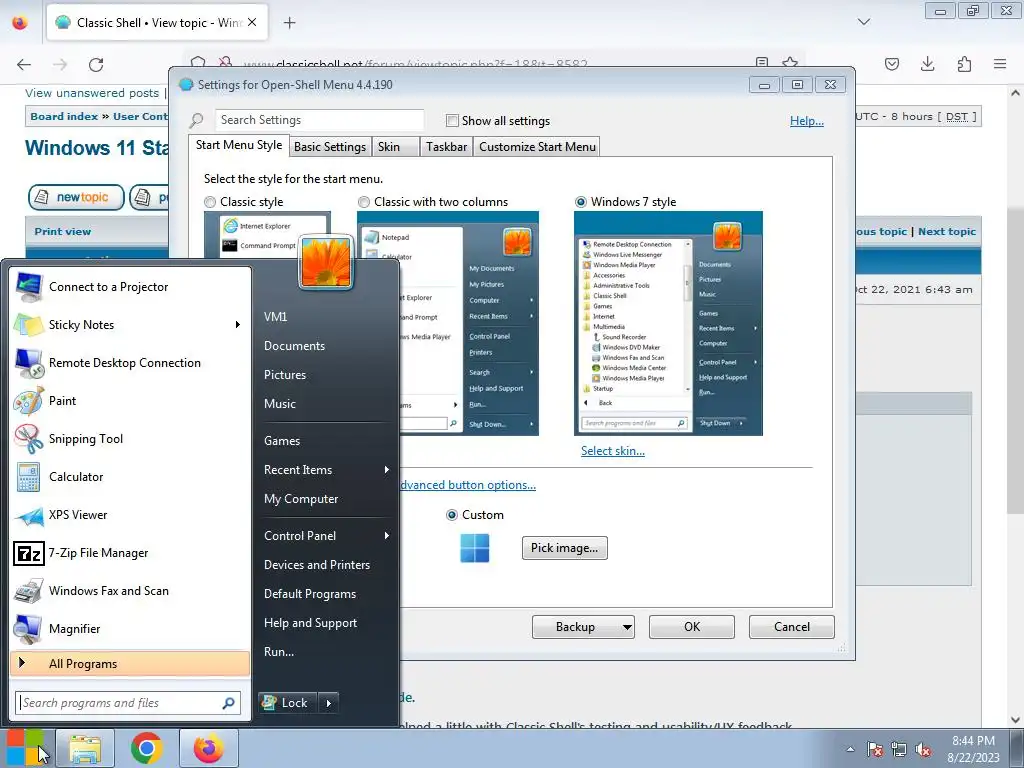Click the start menu search magnifier icon

click(x=229, y=703)
